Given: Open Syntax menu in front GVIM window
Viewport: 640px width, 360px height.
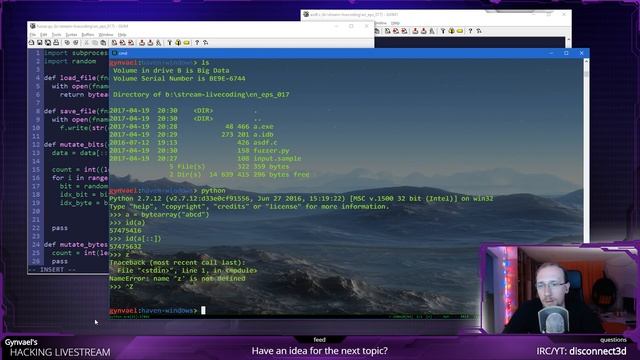Looking at the screenshot, I should point(71,35).
